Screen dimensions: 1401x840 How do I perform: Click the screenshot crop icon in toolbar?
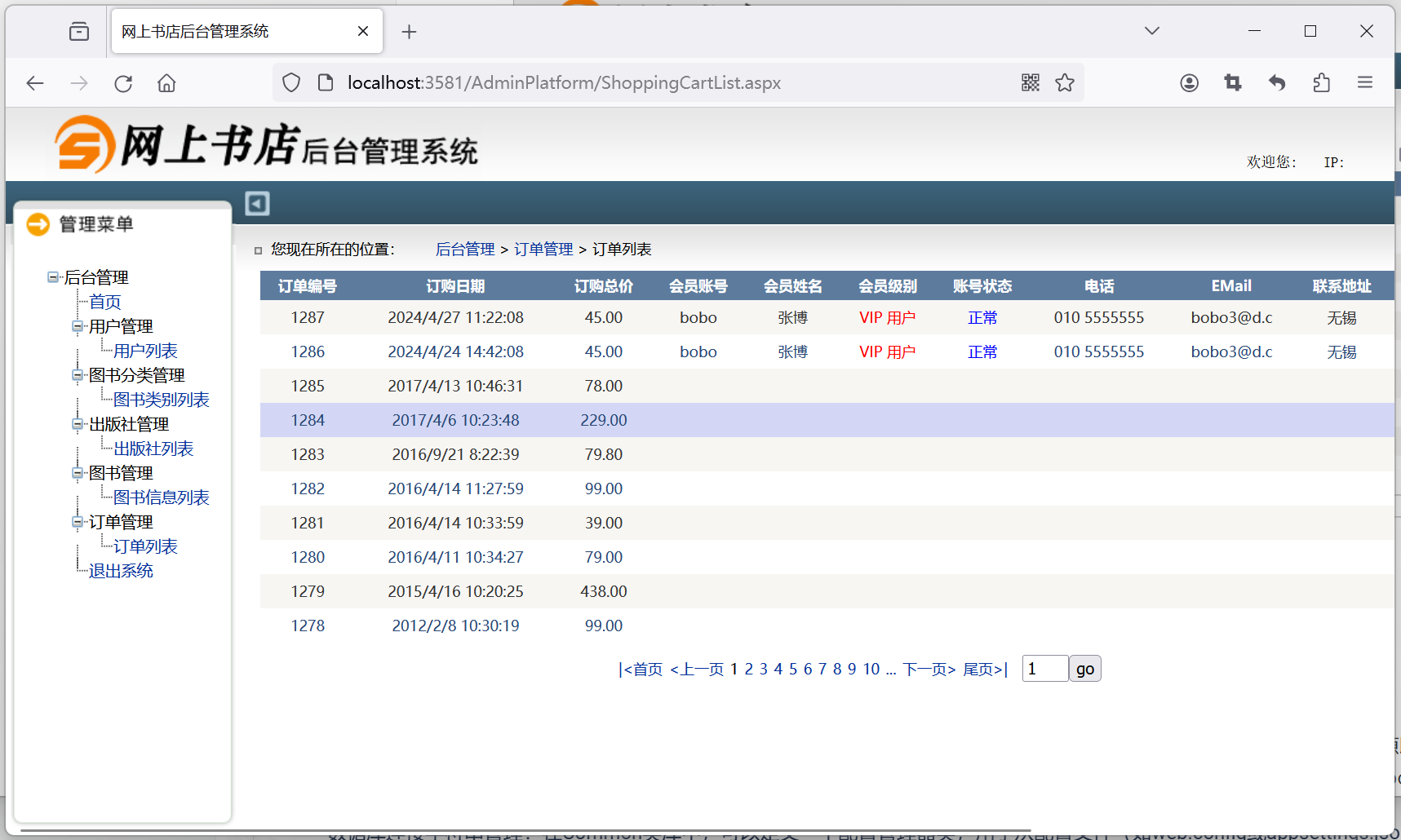click(x=1233, y=82)
